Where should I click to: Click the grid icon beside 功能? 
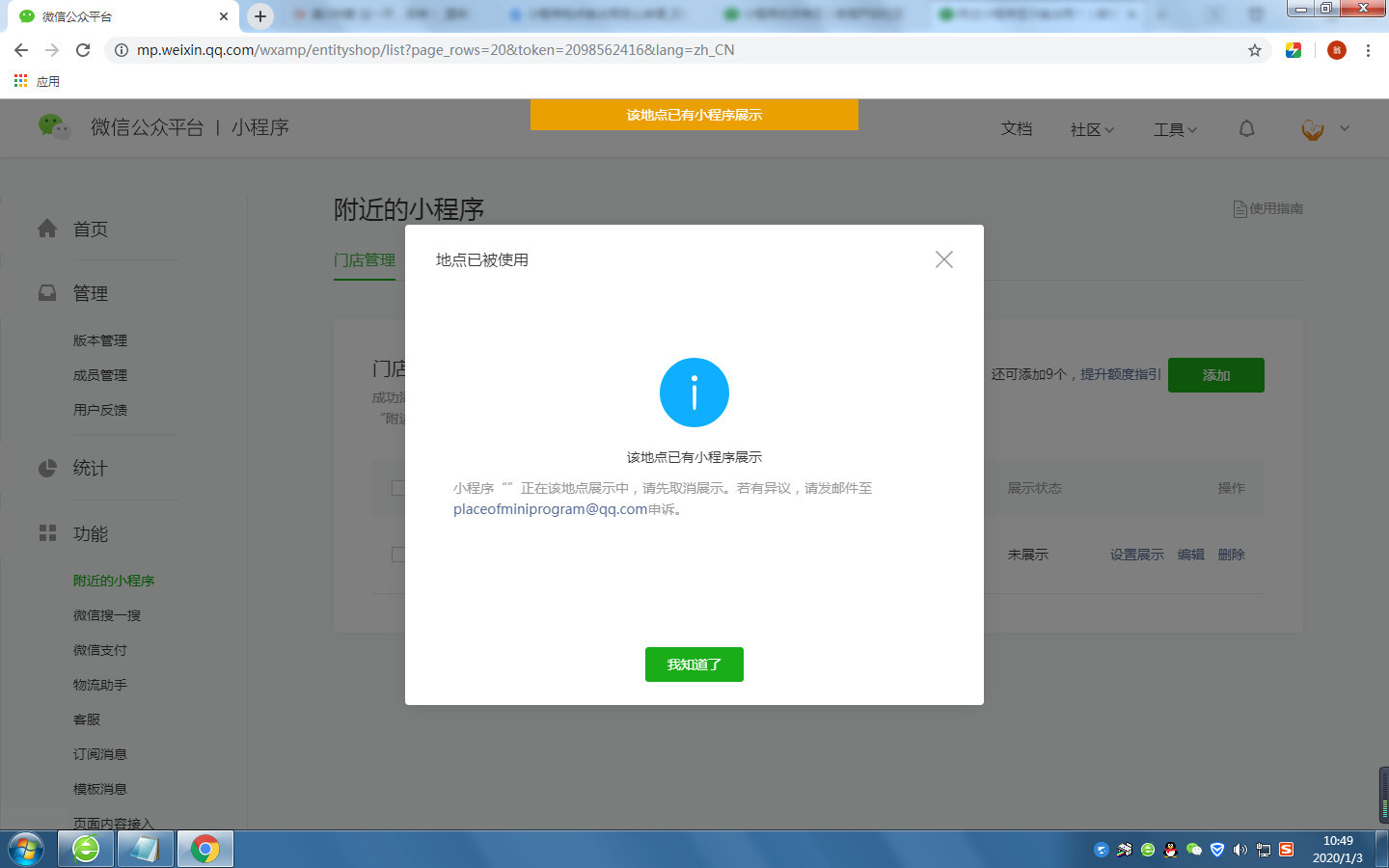click(47, 532)
